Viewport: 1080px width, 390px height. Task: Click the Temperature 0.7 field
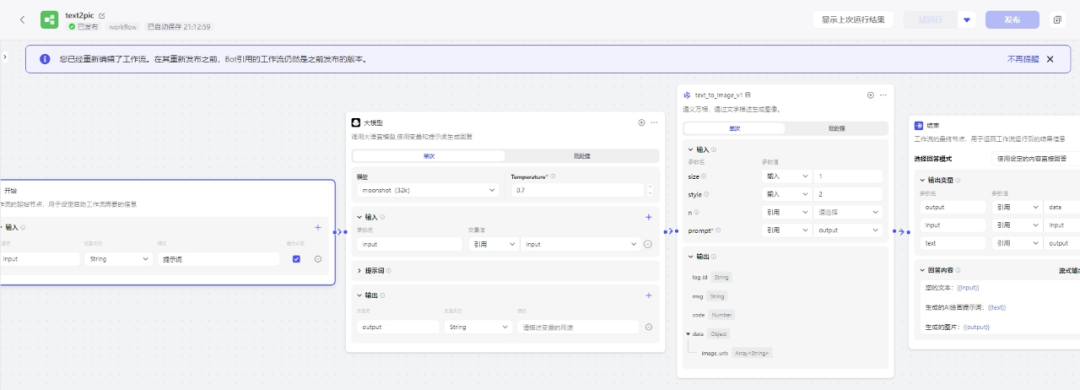pyautogui.click(x=577, y=189)
